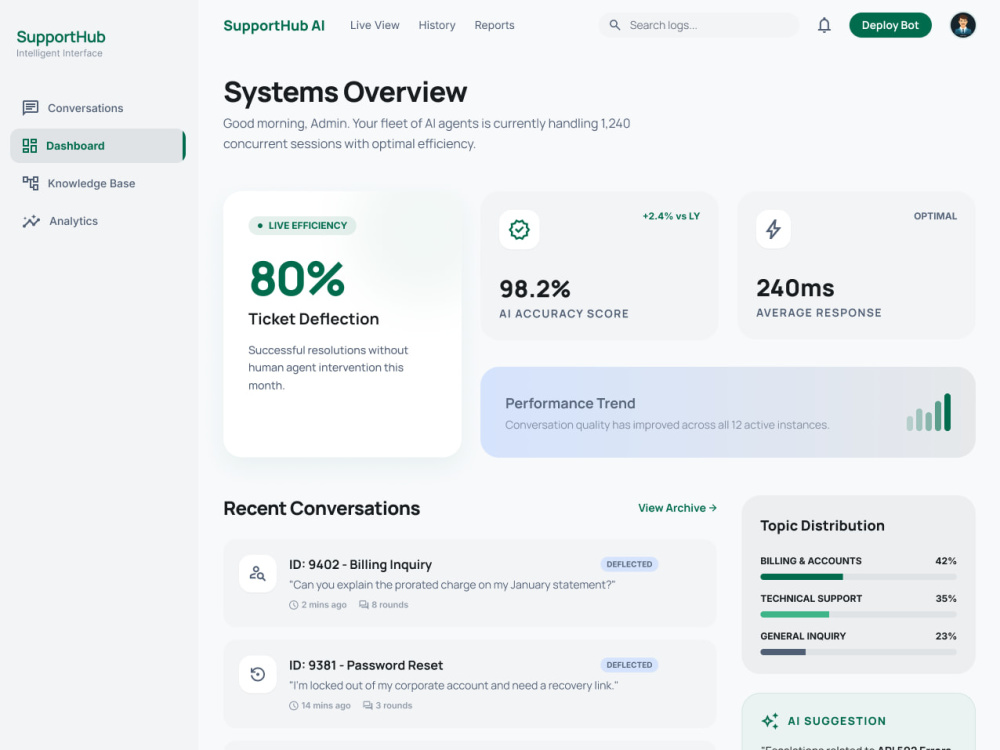Click the Knowledge Base tree icon
This screenshot has height=750, width=1000.
(30, 183)
